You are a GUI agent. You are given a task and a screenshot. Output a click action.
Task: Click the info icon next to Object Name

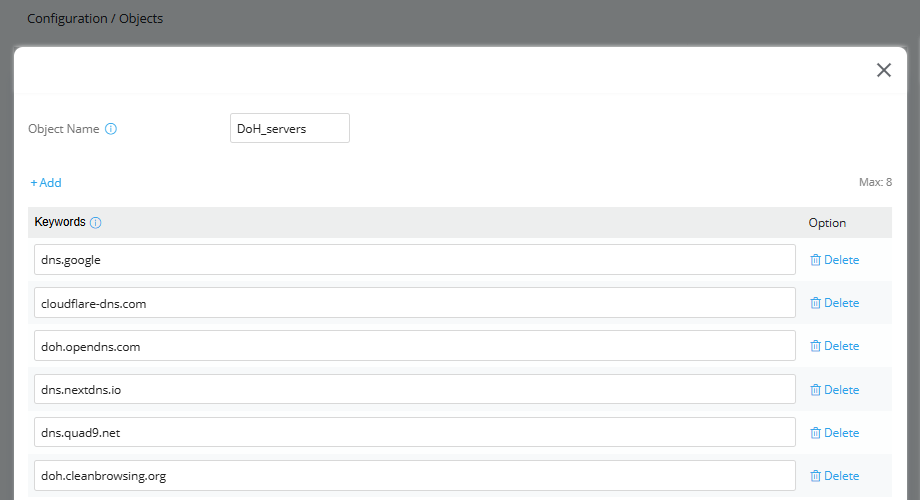click(x=111, y=129)
